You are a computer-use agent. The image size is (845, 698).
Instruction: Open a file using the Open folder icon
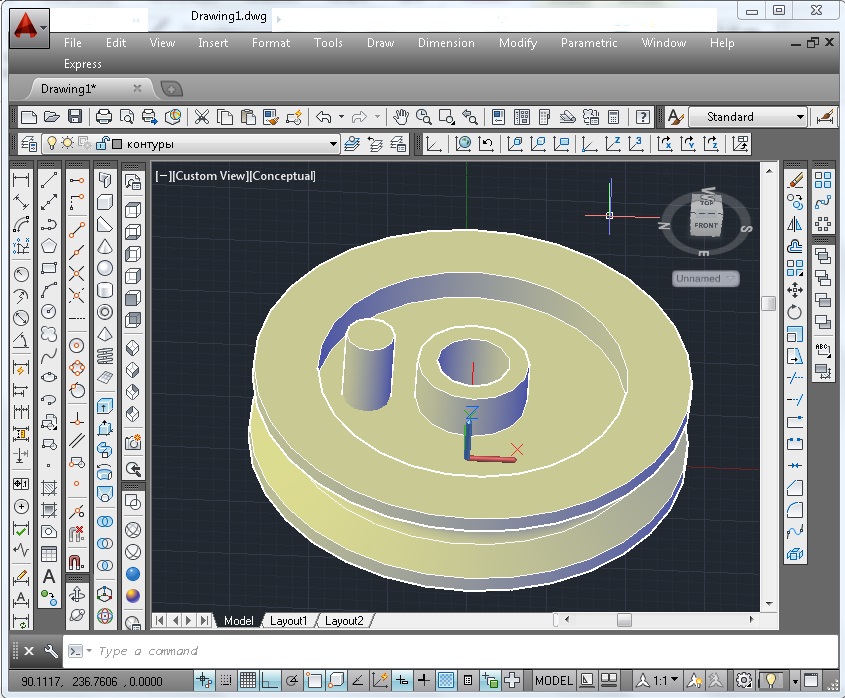pos(52,116)
